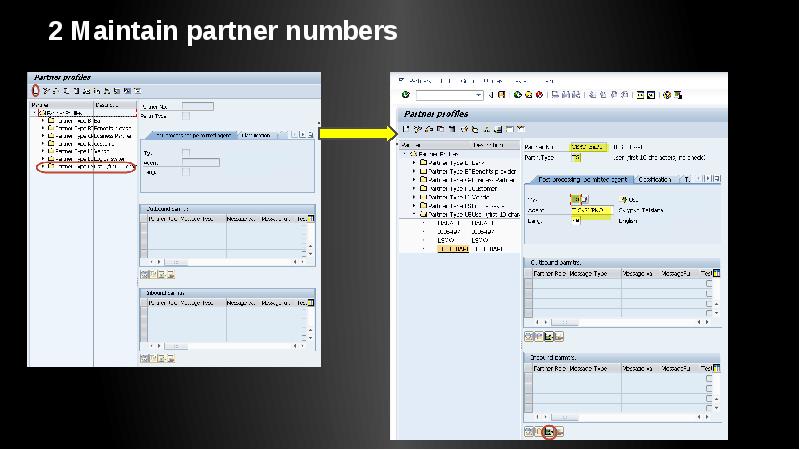
Task: Open tab list icon beside tabs, right window
Action: click(x=717, y=179)
